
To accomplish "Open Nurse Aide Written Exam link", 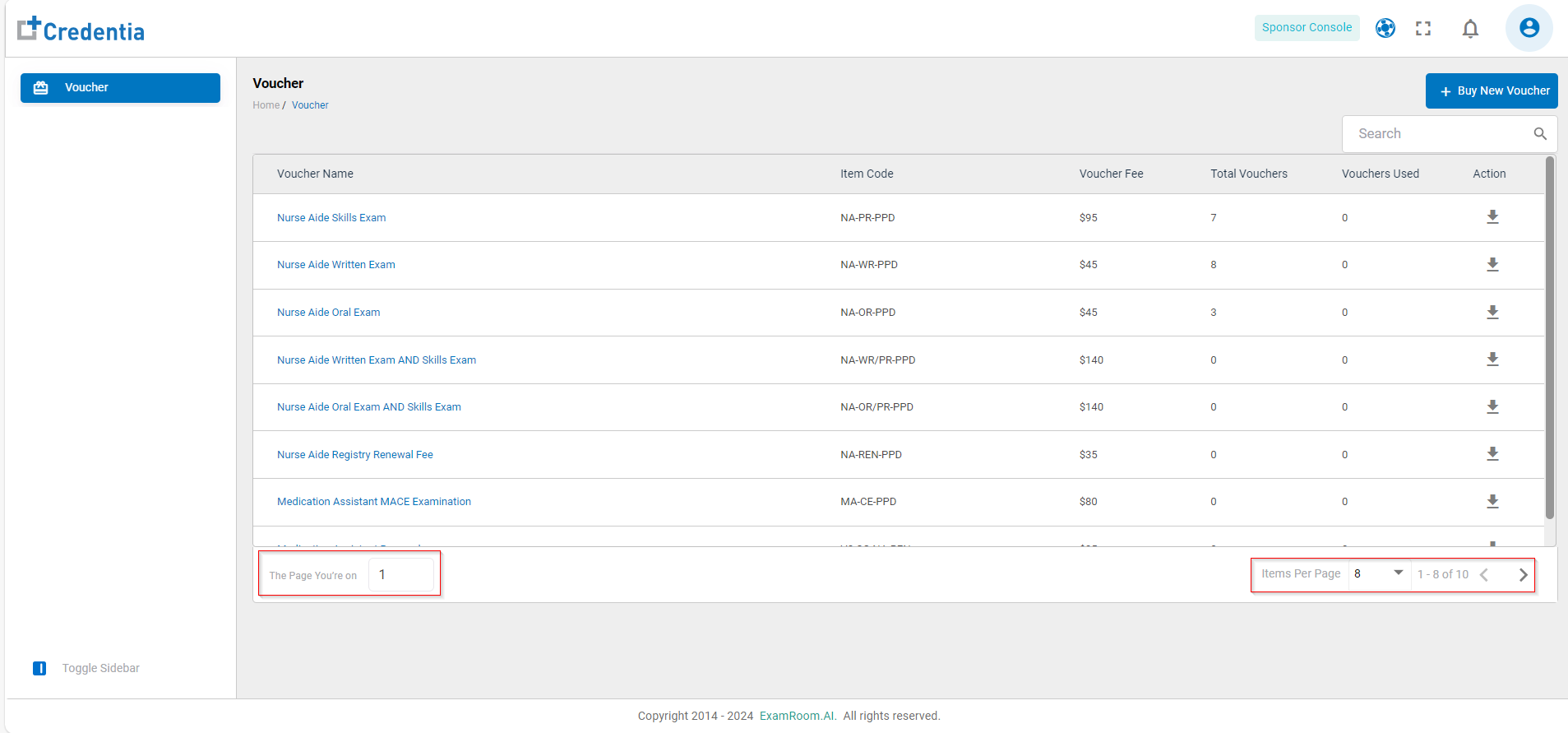I will [x=336, y=265].
